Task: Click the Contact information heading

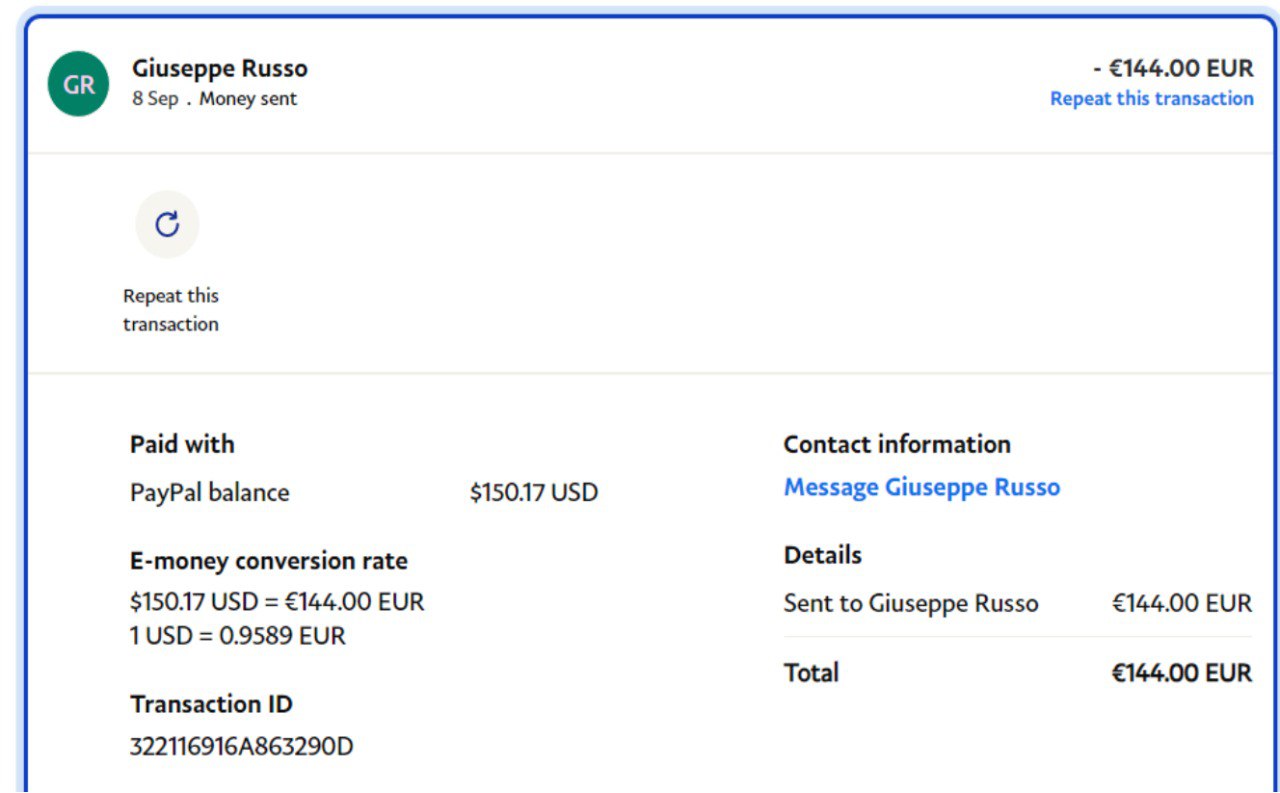Action: (x=896, y=444)
